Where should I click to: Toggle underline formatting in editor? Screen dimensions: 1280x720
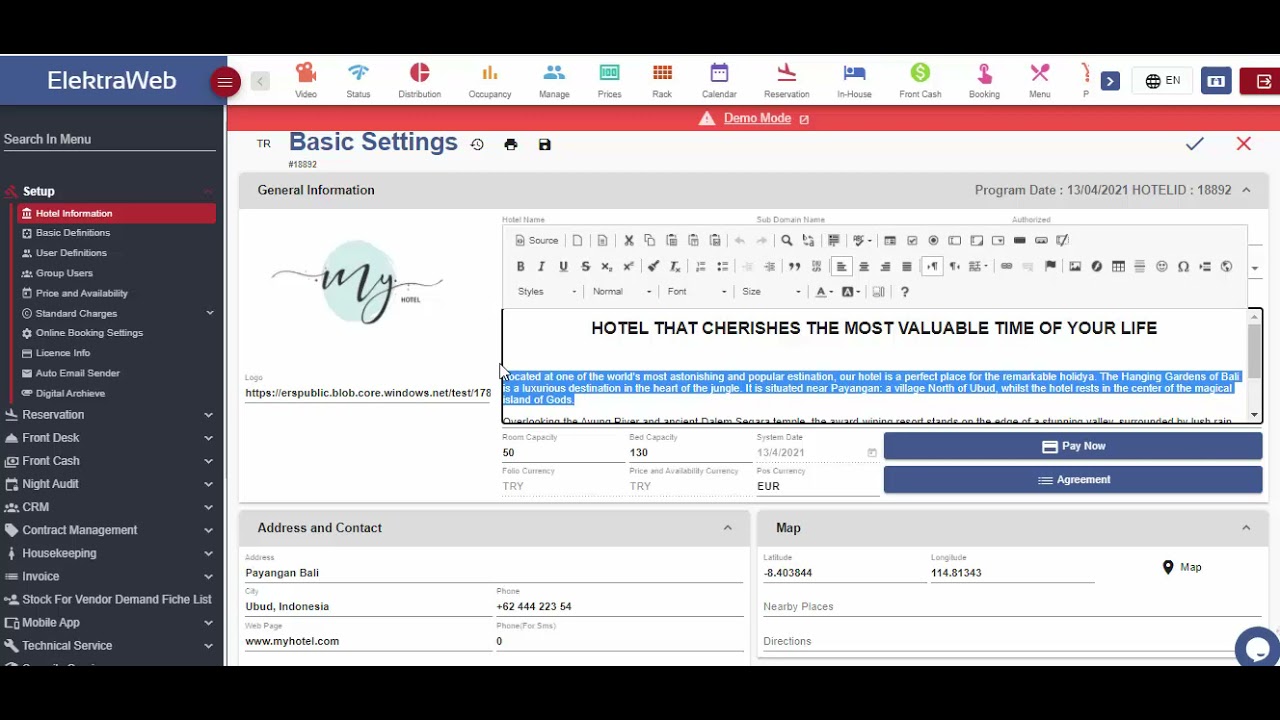click(x=563, y=266)
